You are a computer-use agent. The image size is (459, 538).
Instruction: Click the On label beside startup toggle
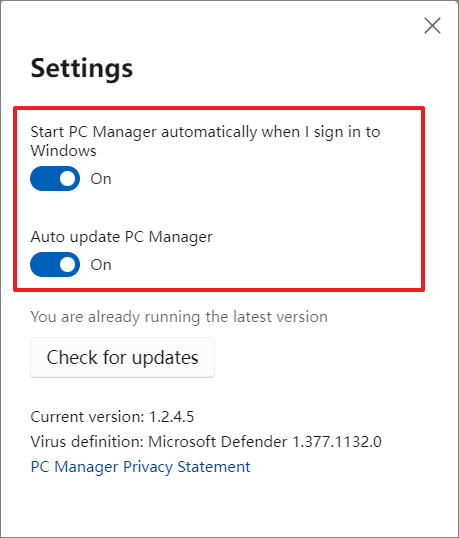coord(101,179)
